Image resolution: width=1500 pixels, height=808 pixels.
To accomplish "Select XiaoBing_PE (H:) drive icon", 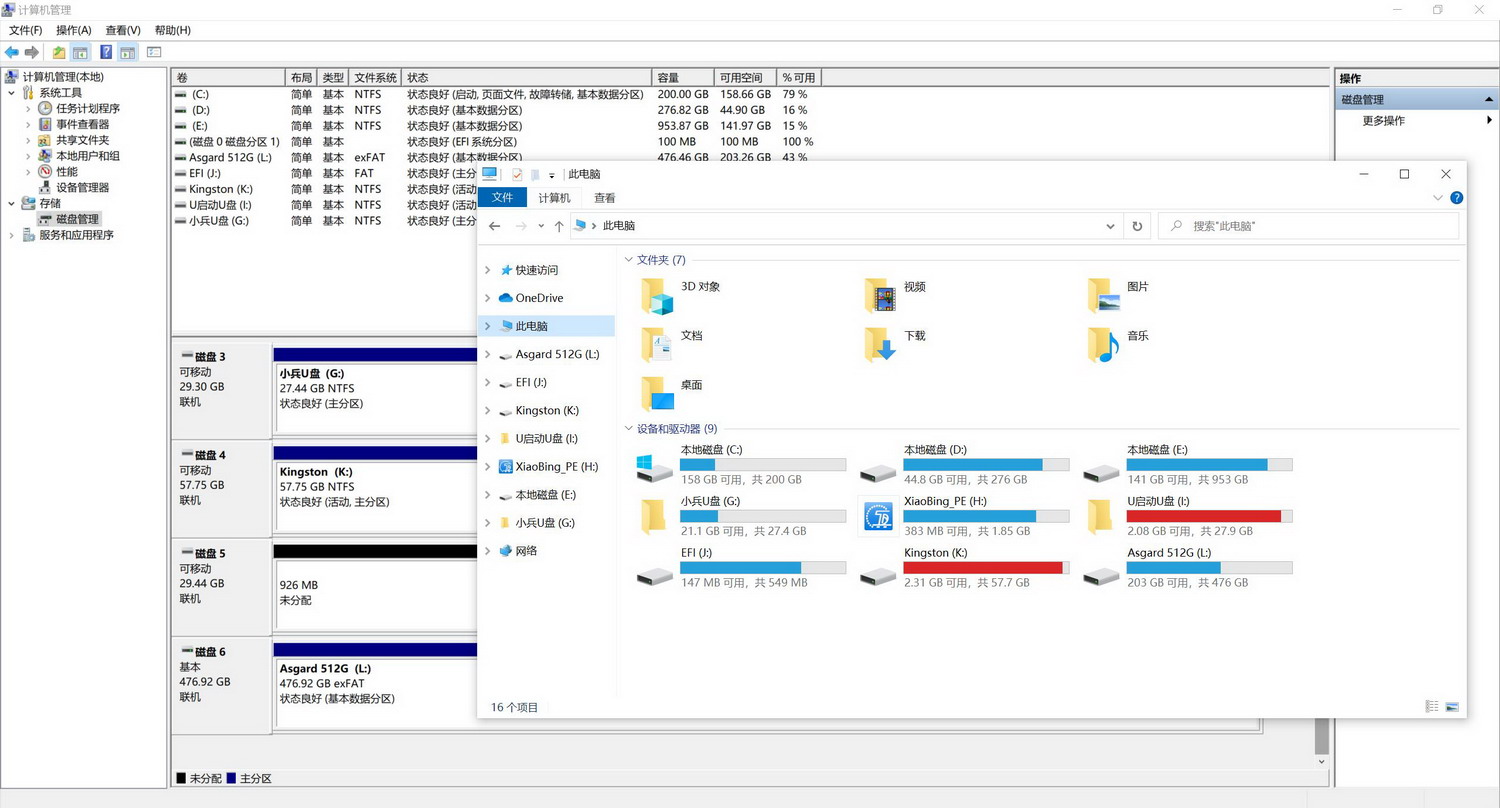I will point(881,516).
